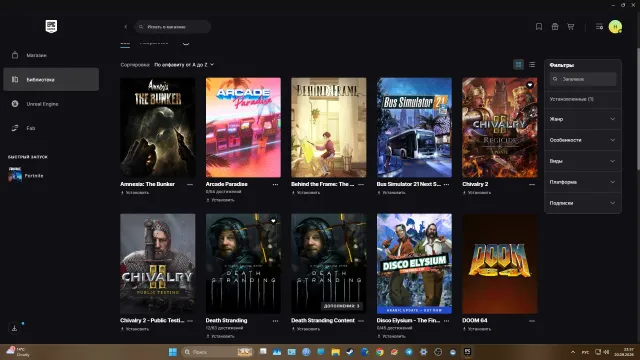Open options menu for Chivalry 2 - Public Testing
This screenshot has height=360, width=640.
190,321
